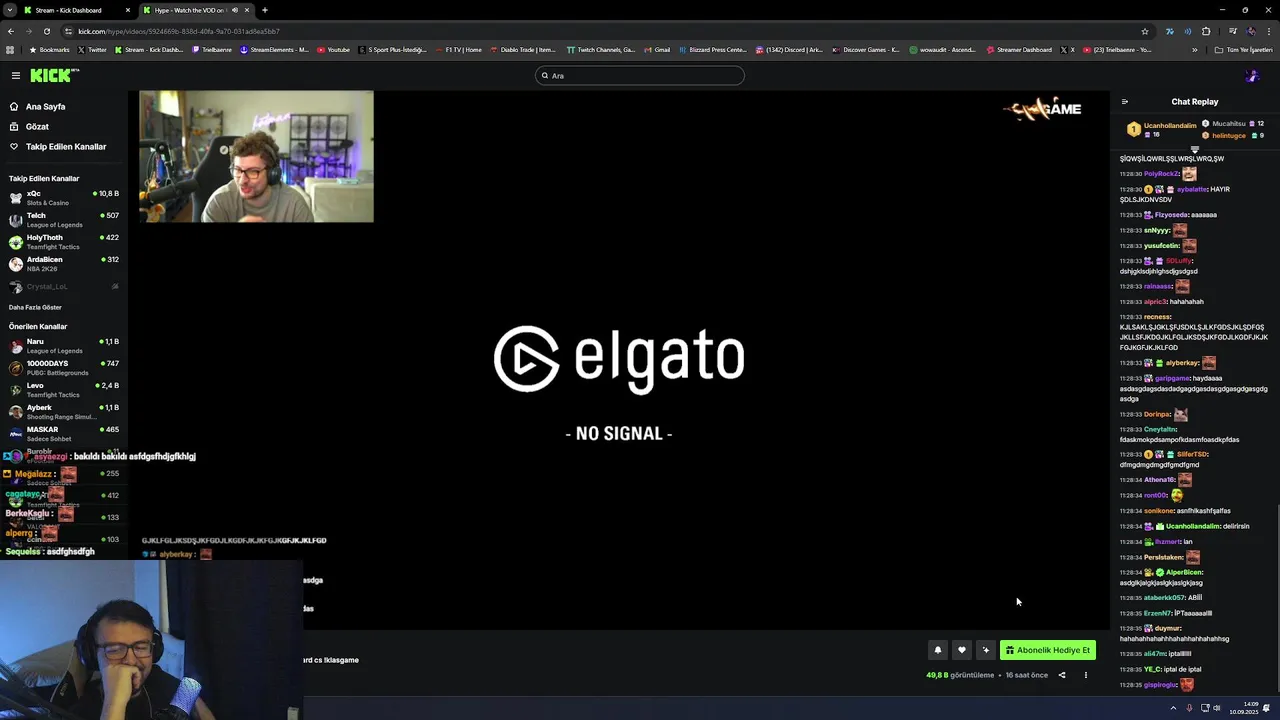1280x720 pixels.
Task: Open video three-dot more options menu
Action: (1085, 675)
